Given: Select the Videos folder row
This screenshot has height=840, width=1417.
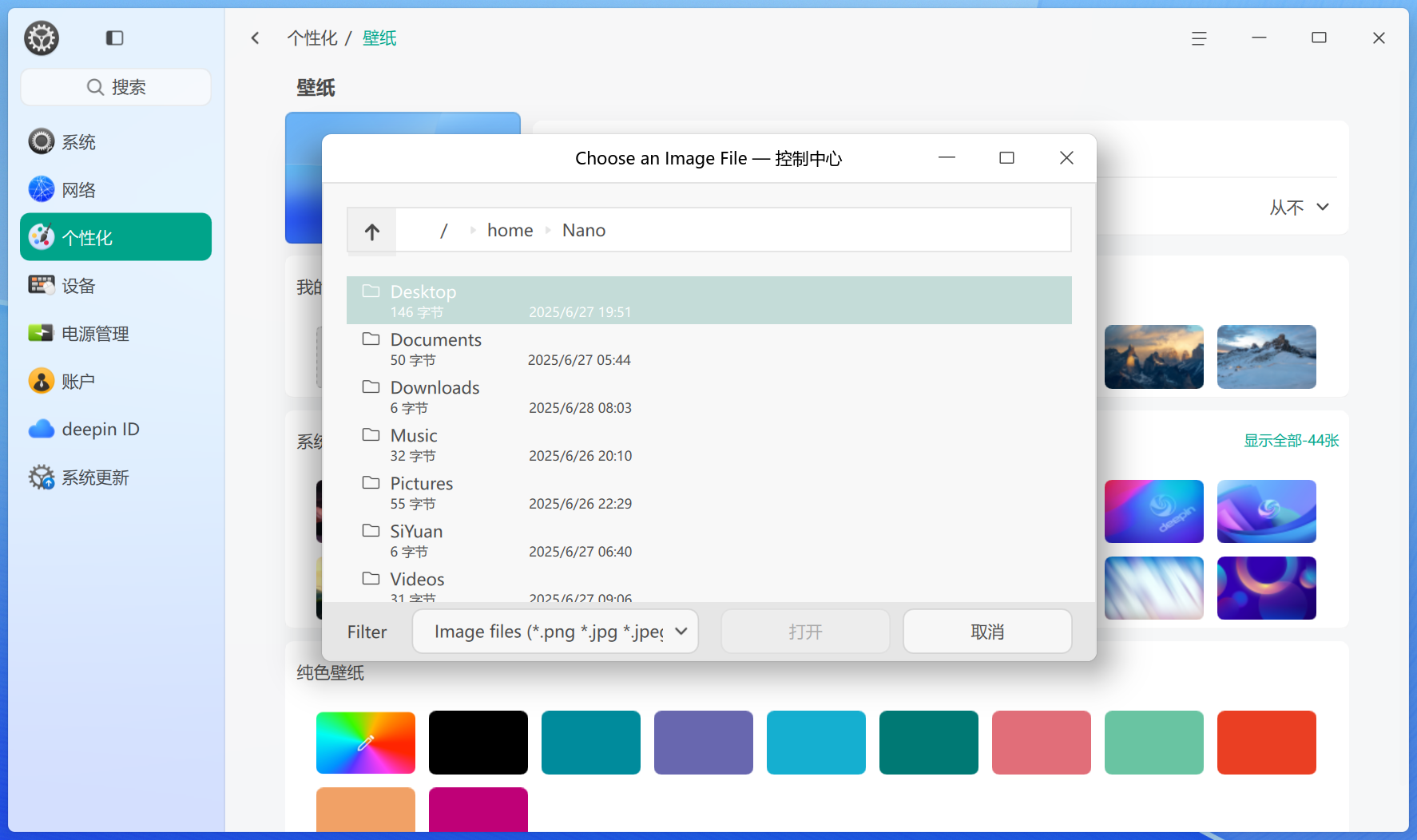Looking at the screenshot, I should tap(709, 583).
